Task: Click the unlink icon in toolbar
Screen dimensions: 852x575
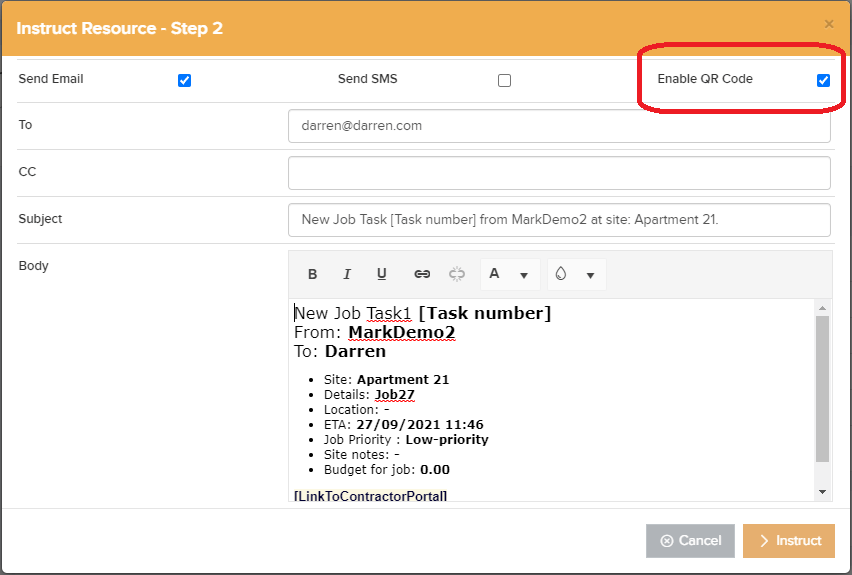Action: 457,274
